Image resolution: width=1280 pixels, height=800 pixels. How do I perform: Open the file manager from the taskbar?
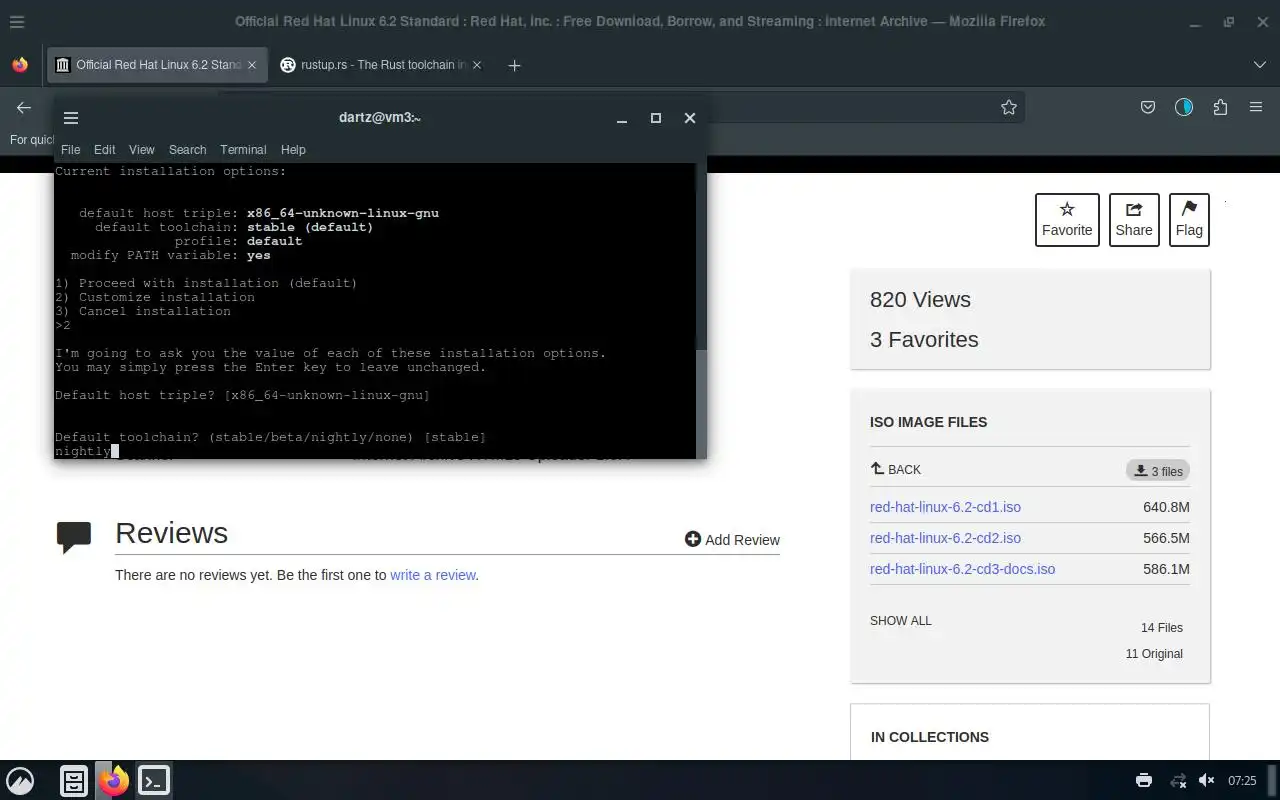[74, 781]
